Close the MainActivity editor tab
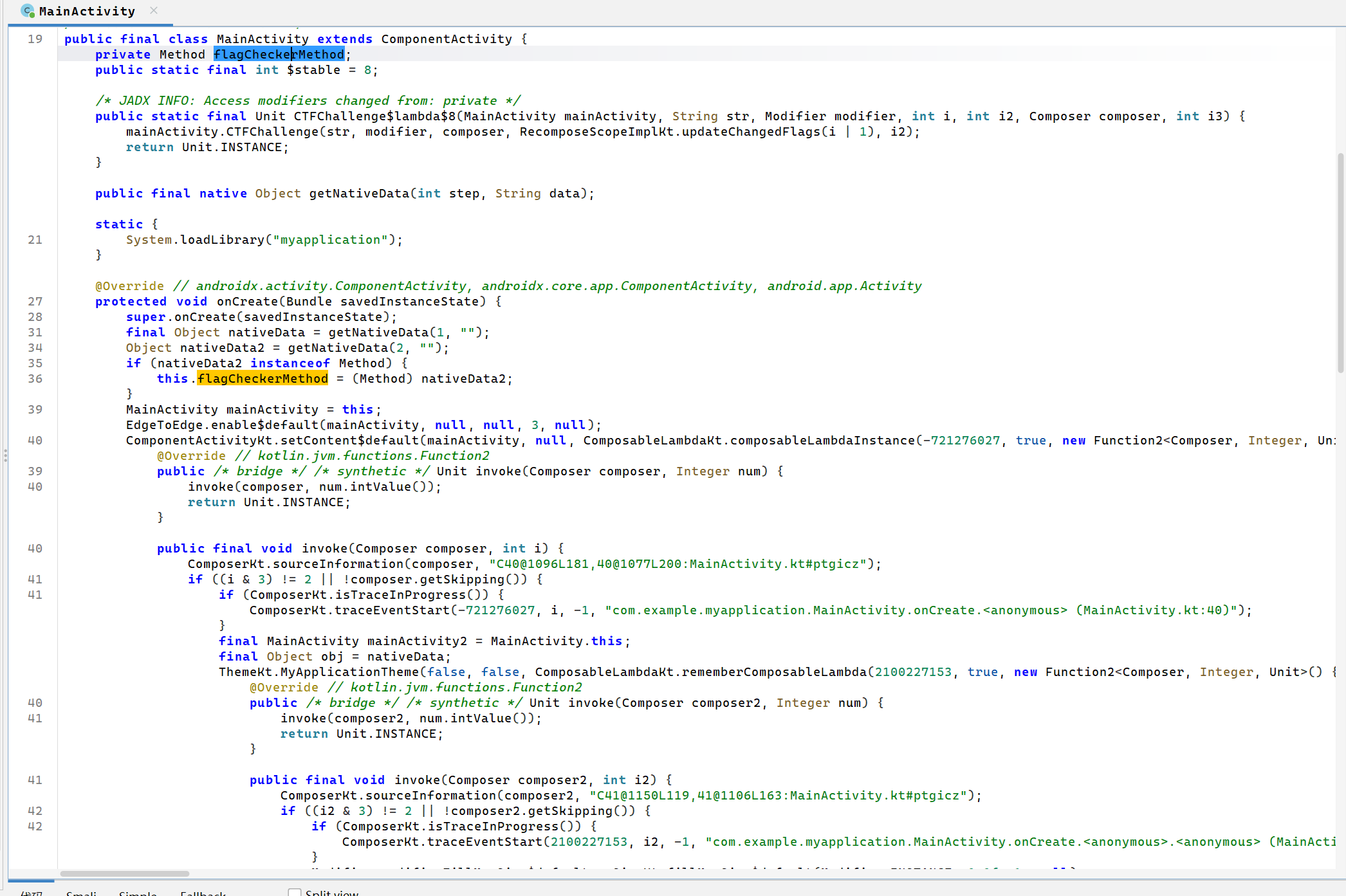Viewport: 1346px width, 896px height. pyautogui.click(x=154, y=10)
